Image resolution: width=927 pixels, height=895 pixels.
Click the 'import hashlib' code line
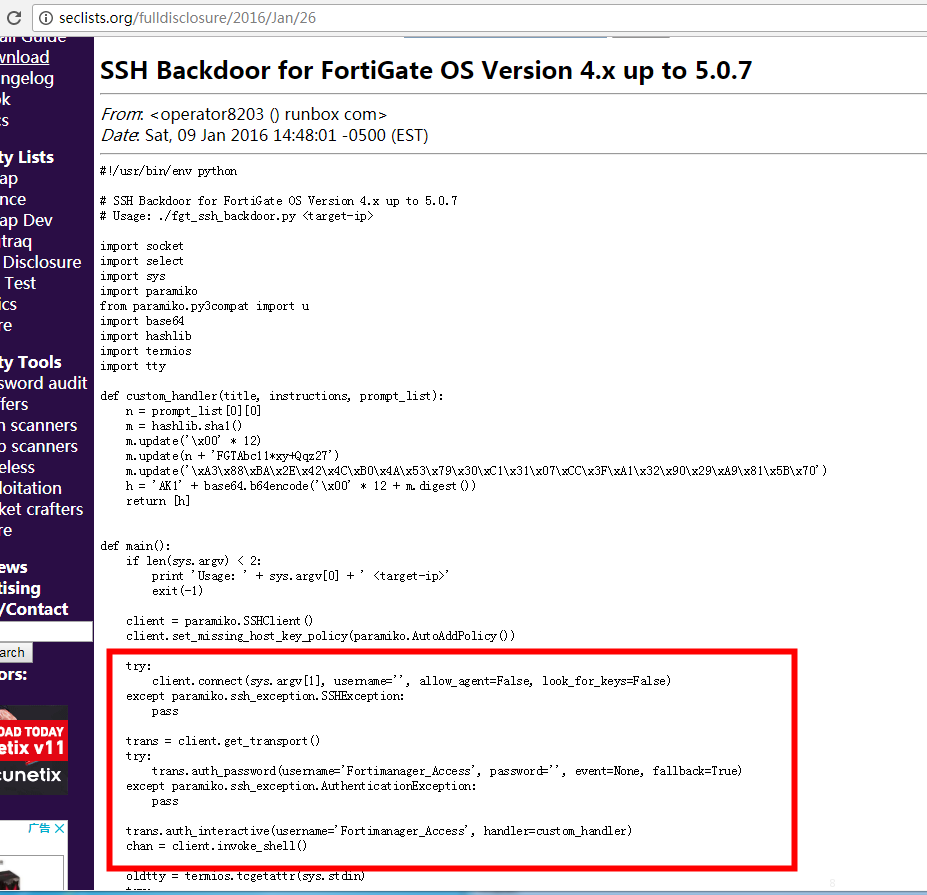coord(146,336)
